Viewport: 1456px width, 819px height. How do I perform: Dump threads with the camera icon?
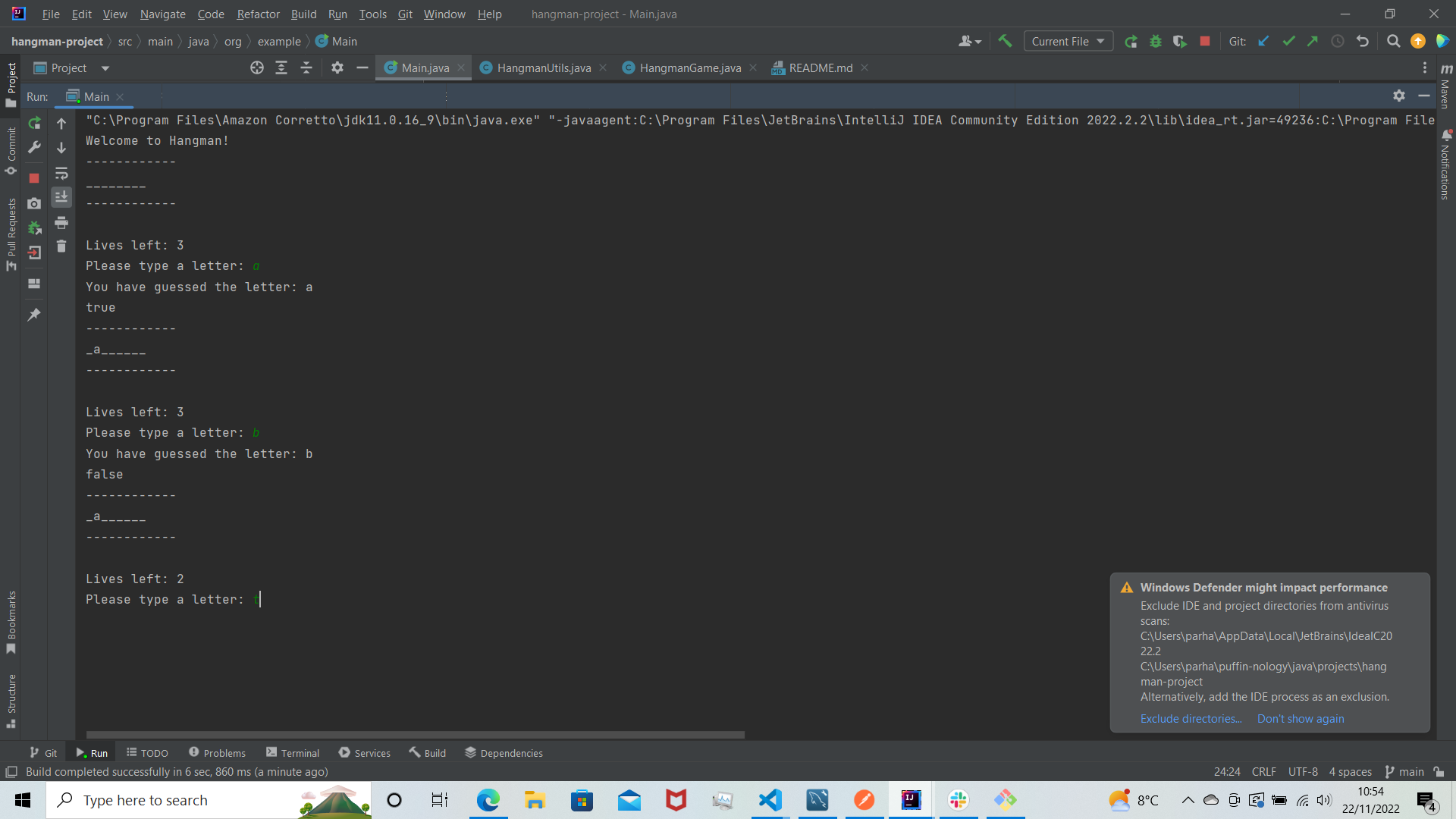click(34, 203)
